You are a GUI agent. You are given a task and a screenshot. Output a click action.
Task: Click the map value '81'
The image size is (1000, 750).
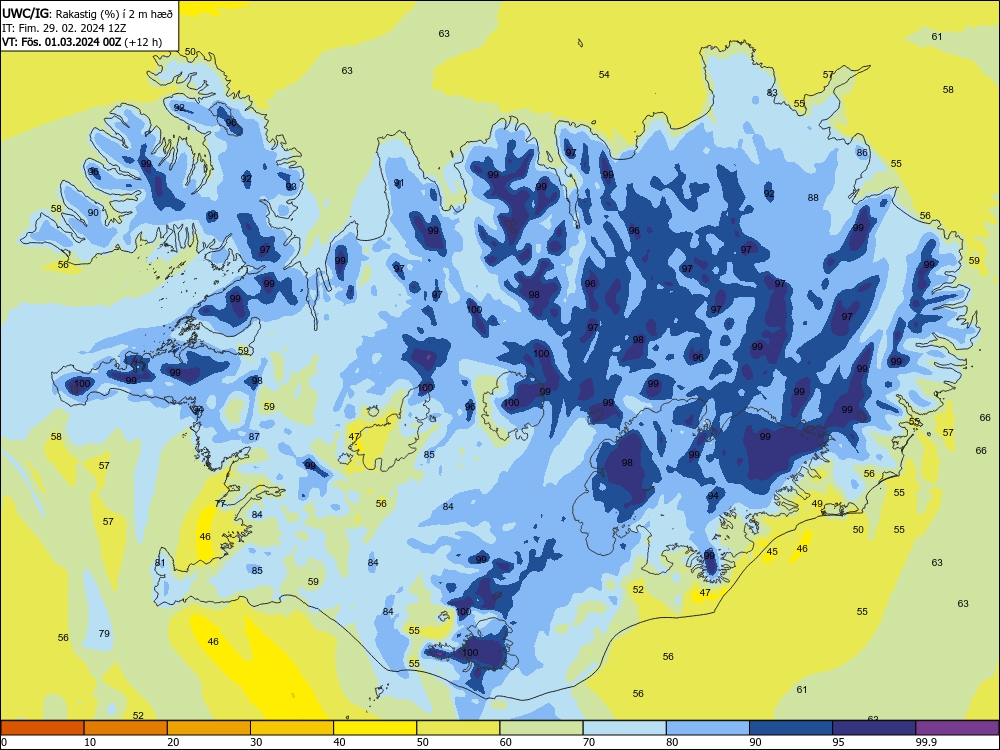coord(159,562)
